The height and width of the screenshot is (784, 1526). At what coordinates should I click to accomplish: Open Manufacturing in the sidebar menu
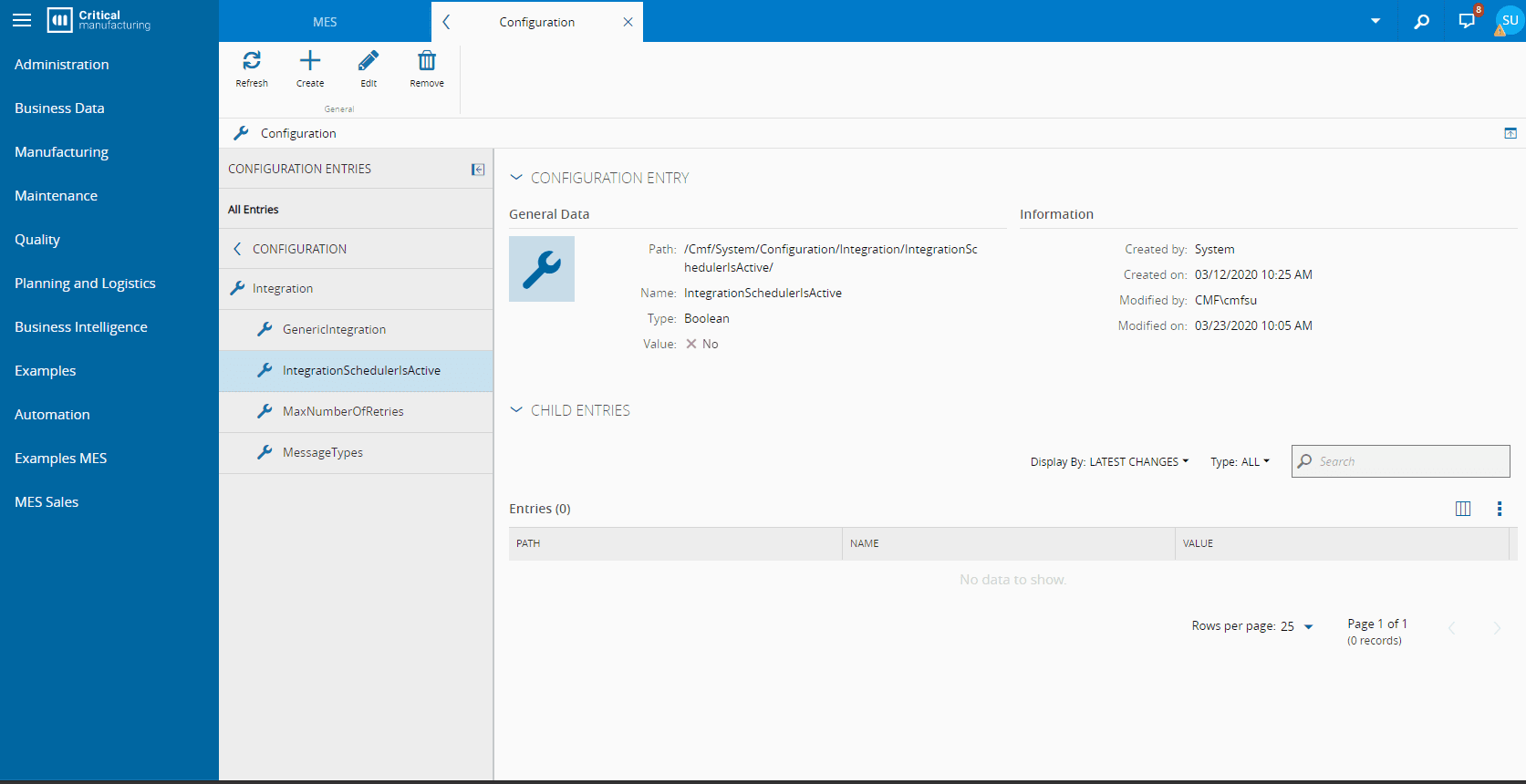pos(61,152)
